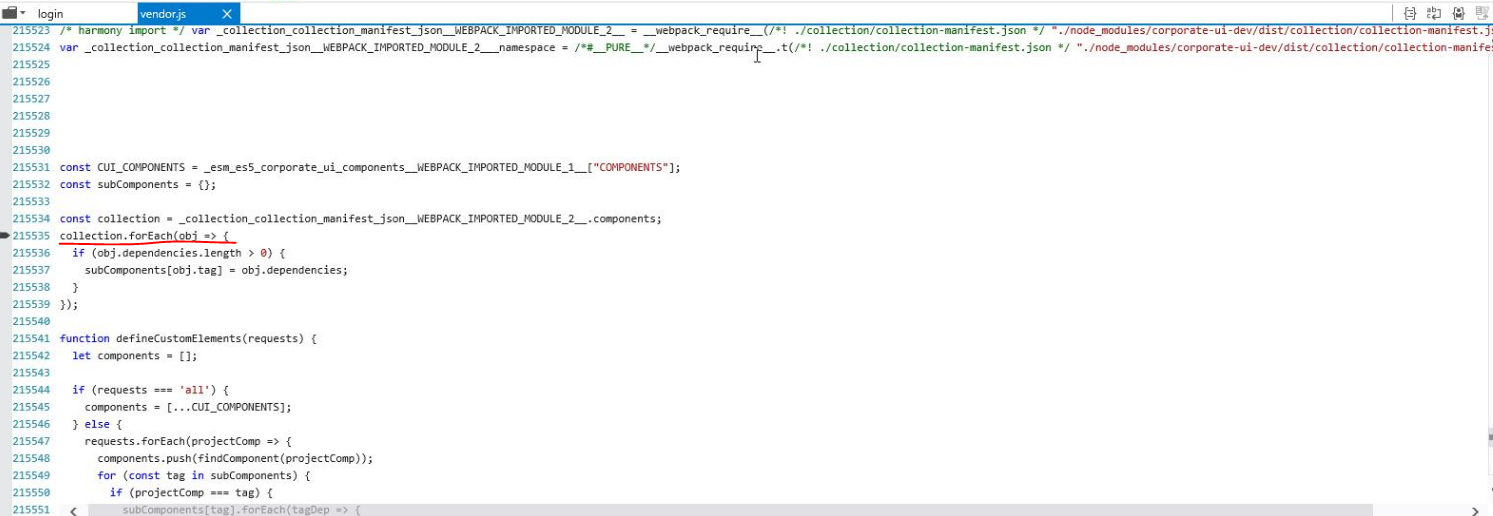The width and height of the screenshot is (1493, 516).
Task: Expand the dropdown arrow beside the folder icon
Action: click(22, 14)
